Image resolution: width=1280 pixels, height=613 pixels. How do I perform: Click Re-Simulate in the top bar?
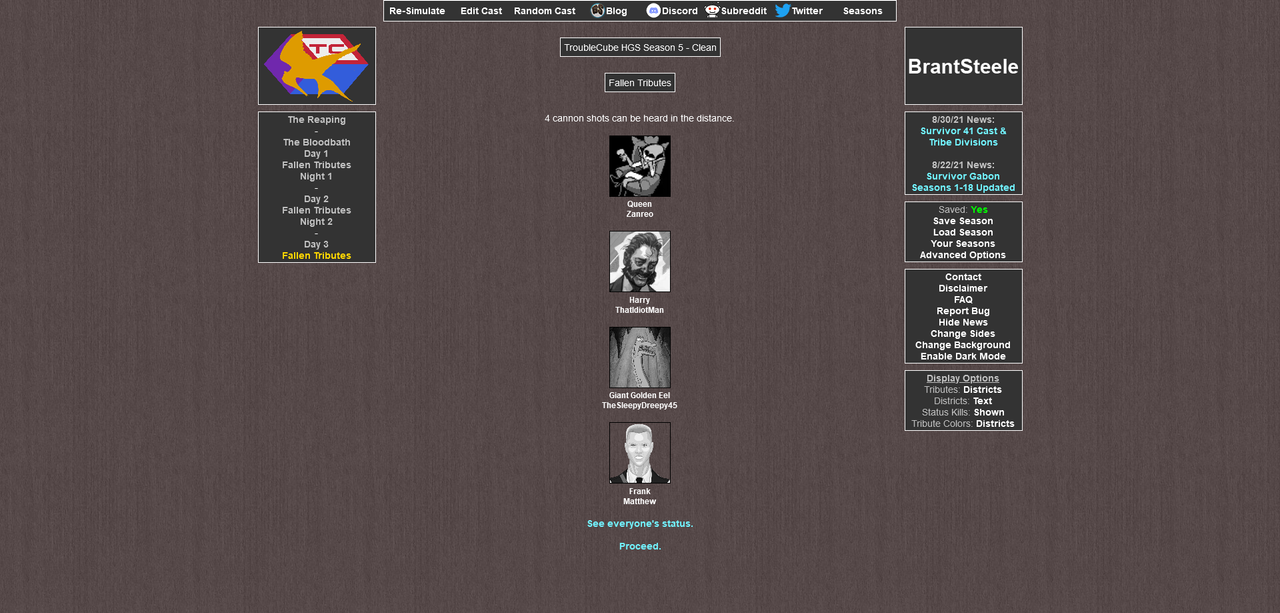pos(417,11)
